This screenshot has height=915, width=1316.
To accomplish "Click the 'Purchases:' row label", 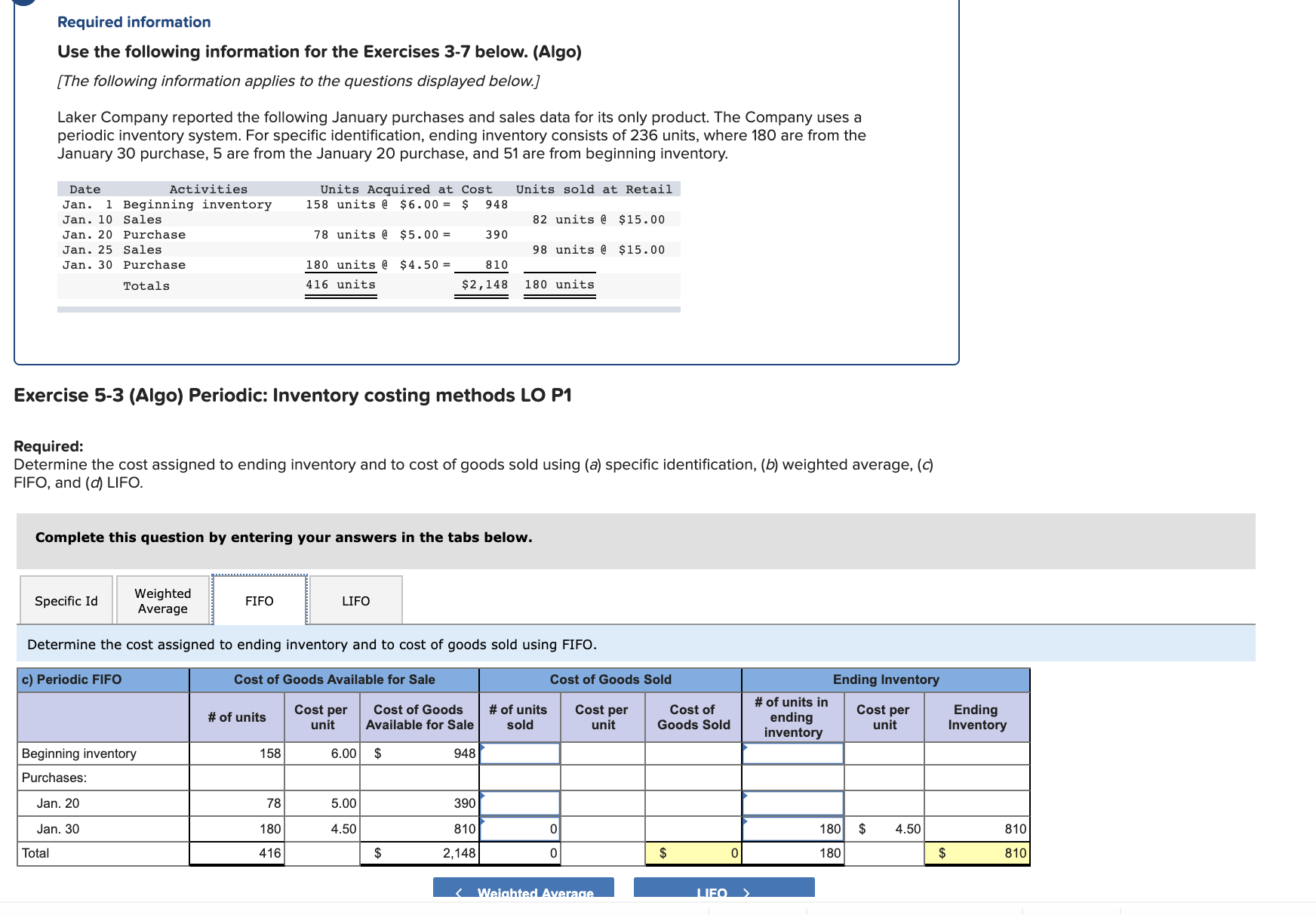I will (54, 778).
